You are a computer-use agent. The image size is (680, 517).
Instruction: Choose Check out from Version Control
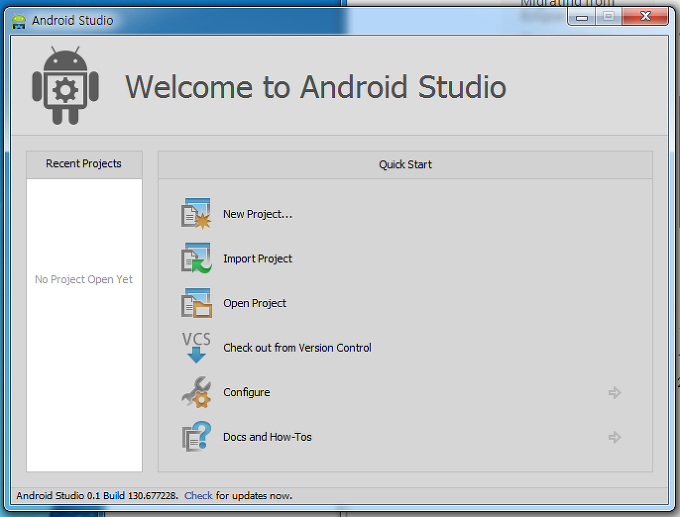click(297, 348)
